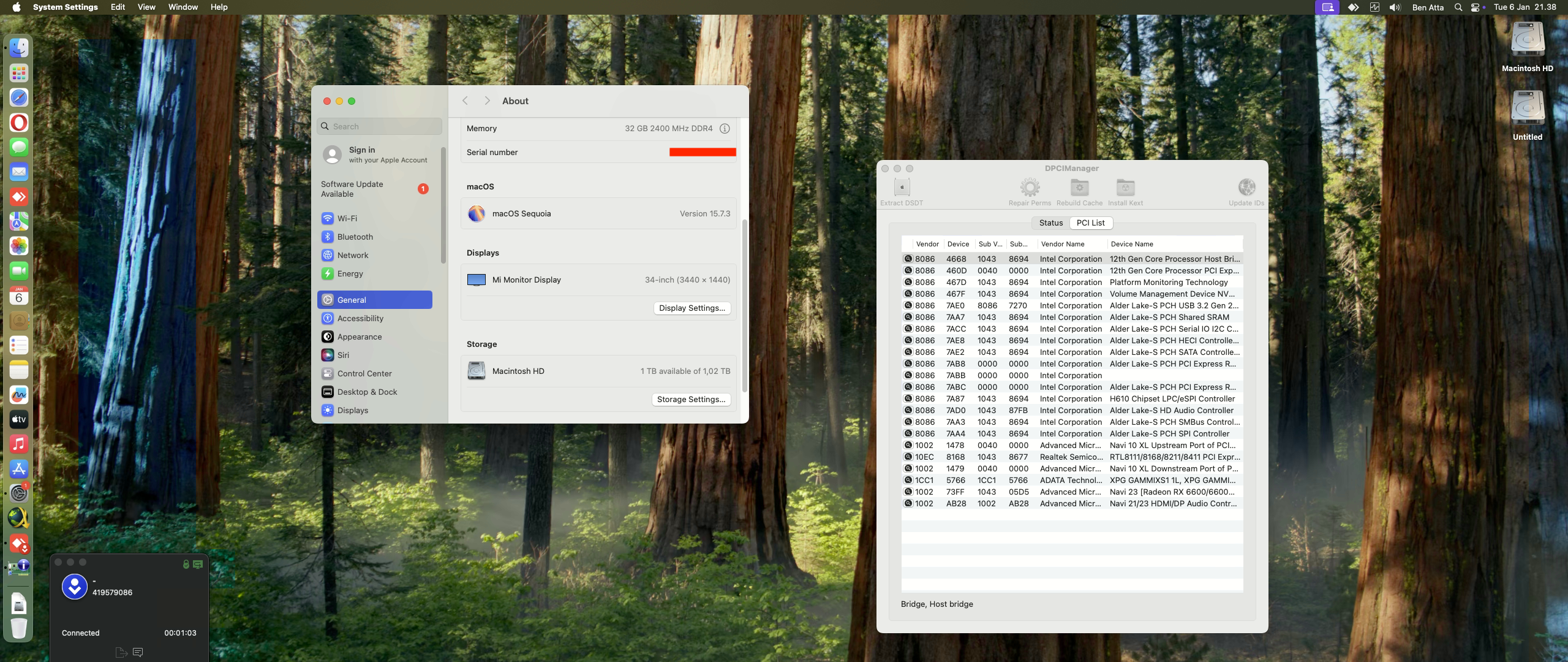Select Navi 23 Radeon RX 6600 row
The width and height of the screenshot is (1568, 662).
[x=1072, y=492]
